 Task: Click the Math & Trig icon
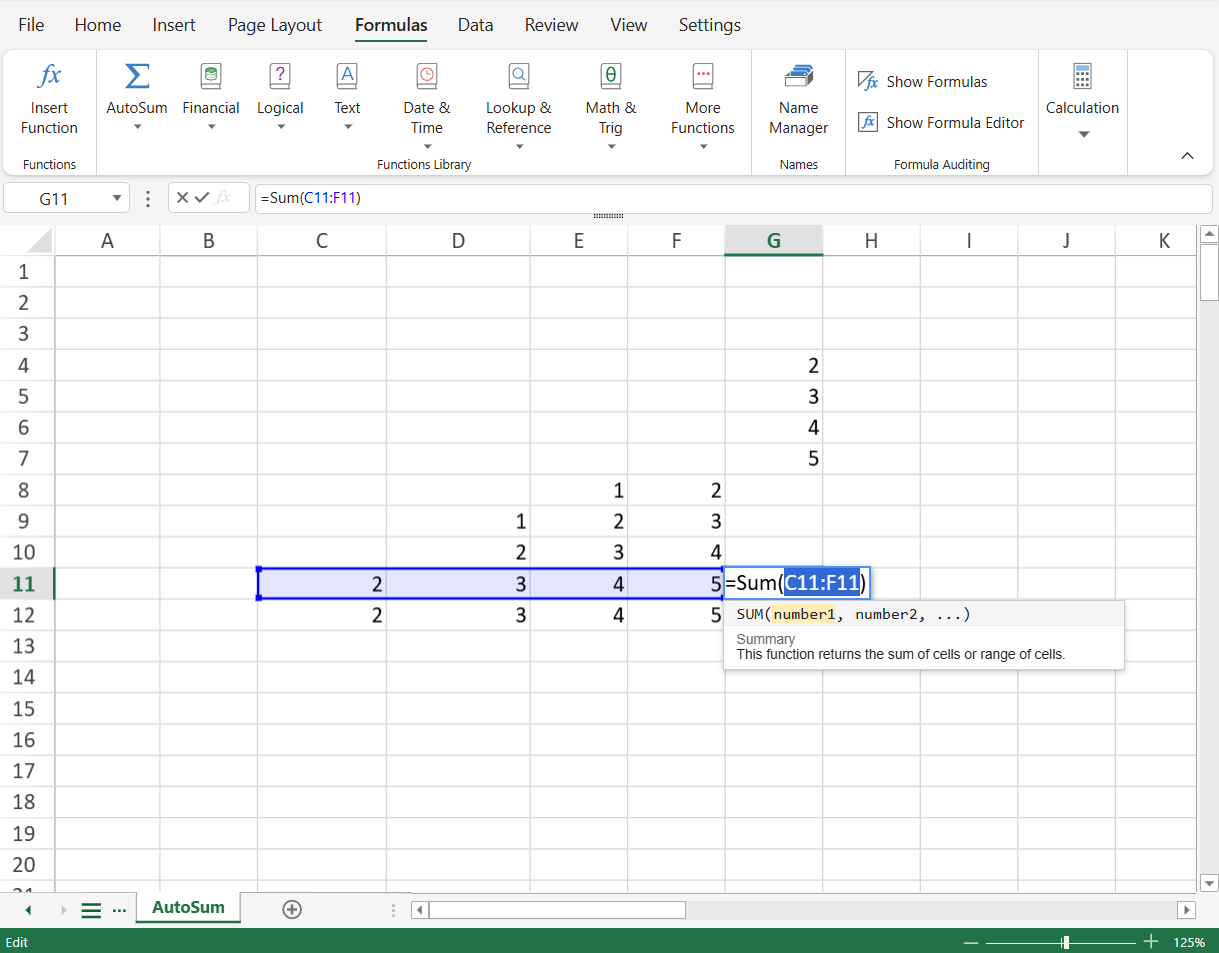click(x=610, y=76)
